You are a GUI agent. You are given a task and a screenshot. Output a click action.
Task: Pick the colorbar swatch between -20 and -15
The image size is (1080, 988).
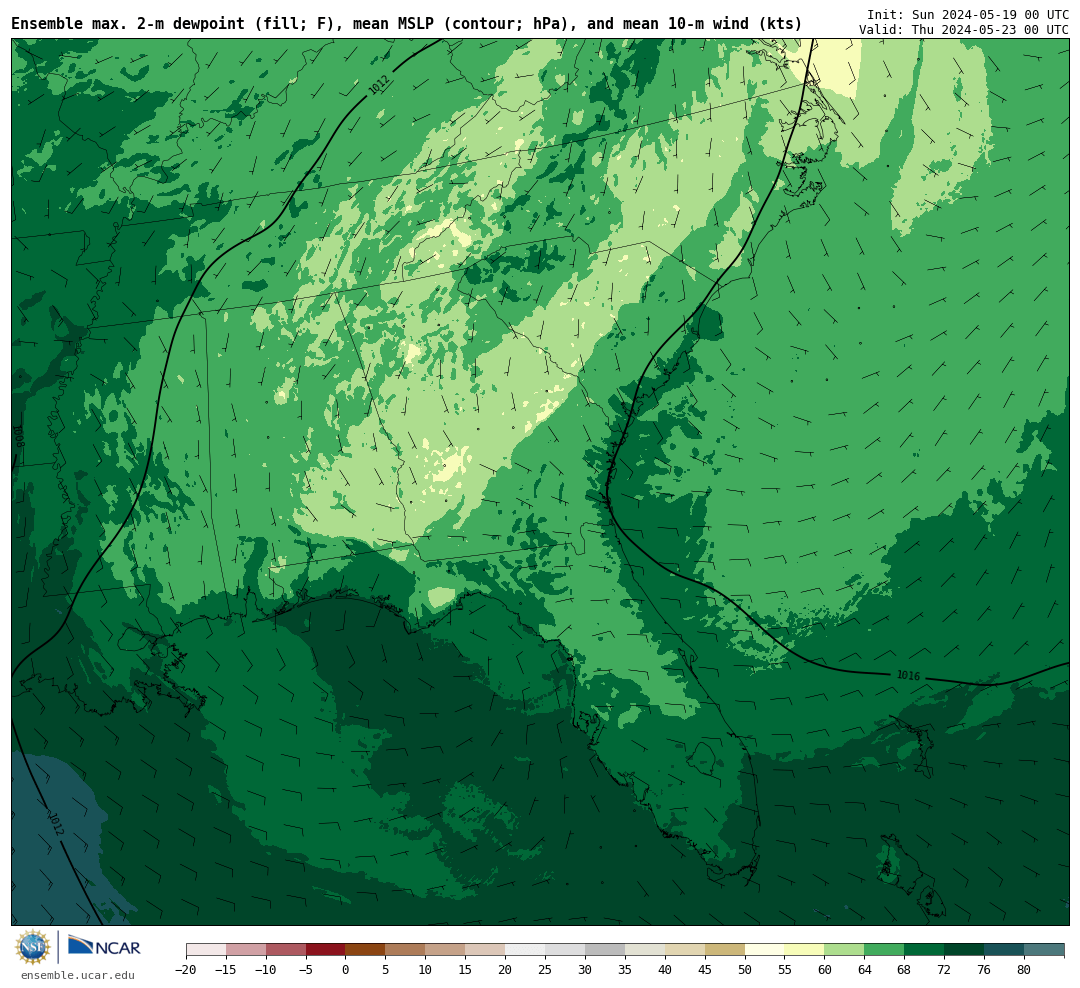(206, 950)
